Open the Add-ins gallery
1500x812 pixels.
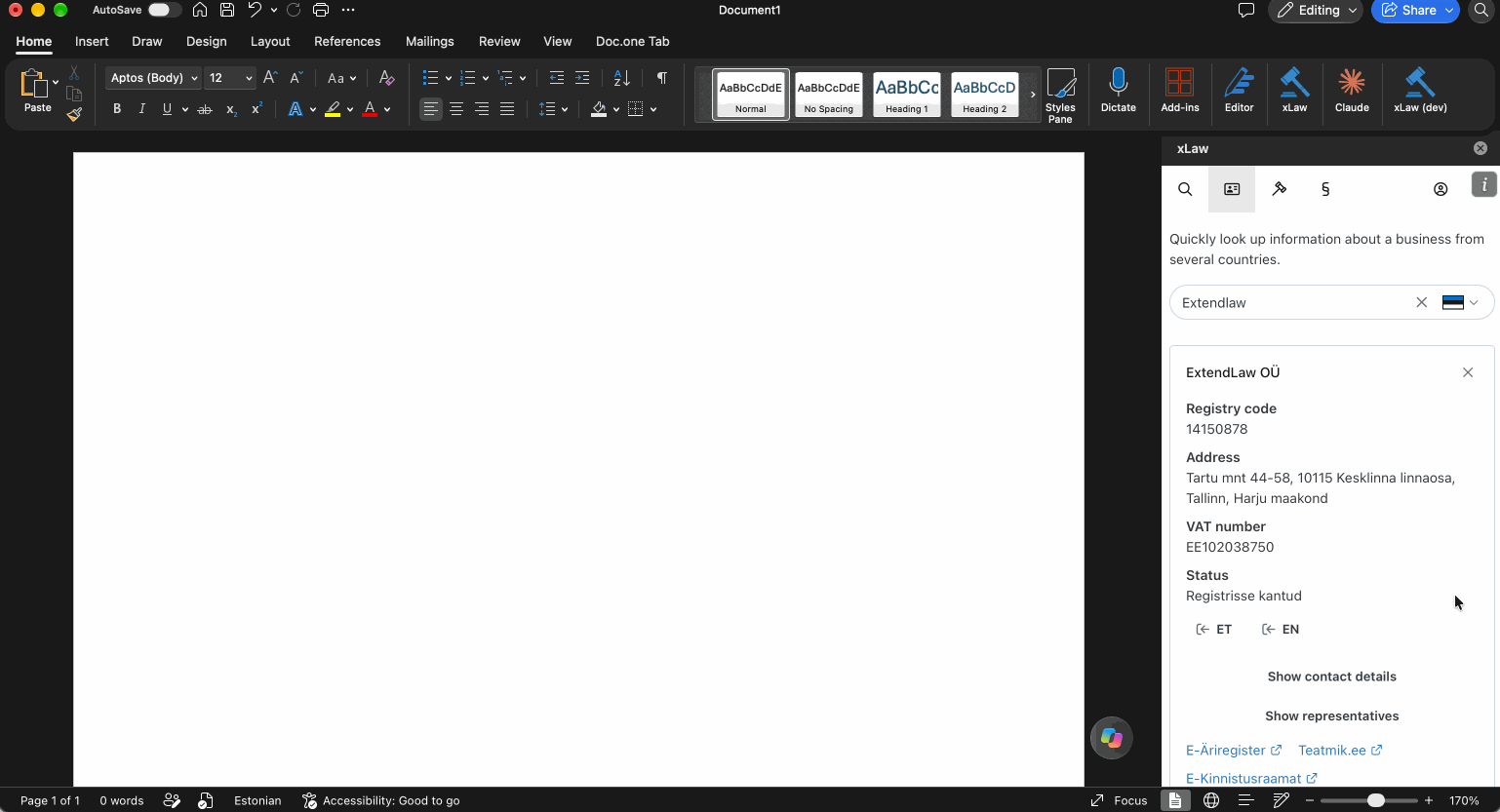tap(1180, 91)
